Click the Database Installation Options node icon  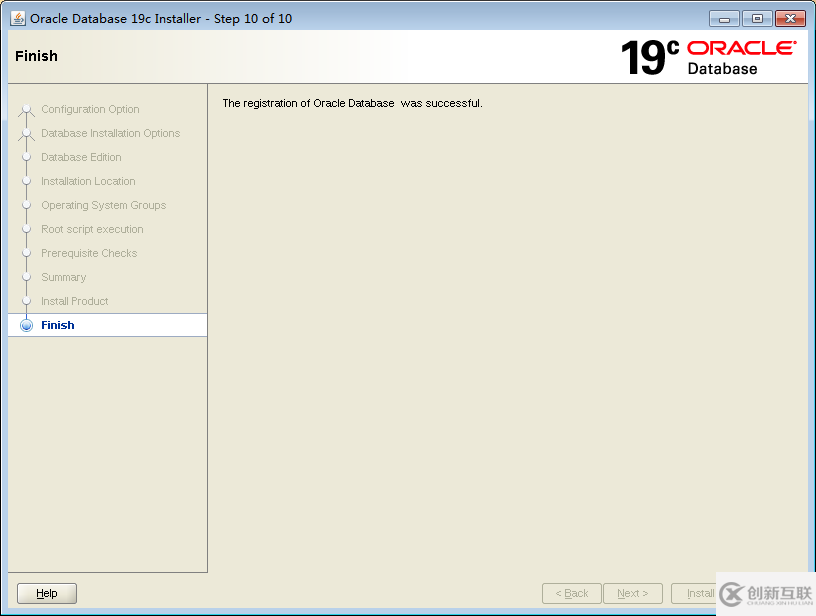pyautogui.click(x=27, y=134)
